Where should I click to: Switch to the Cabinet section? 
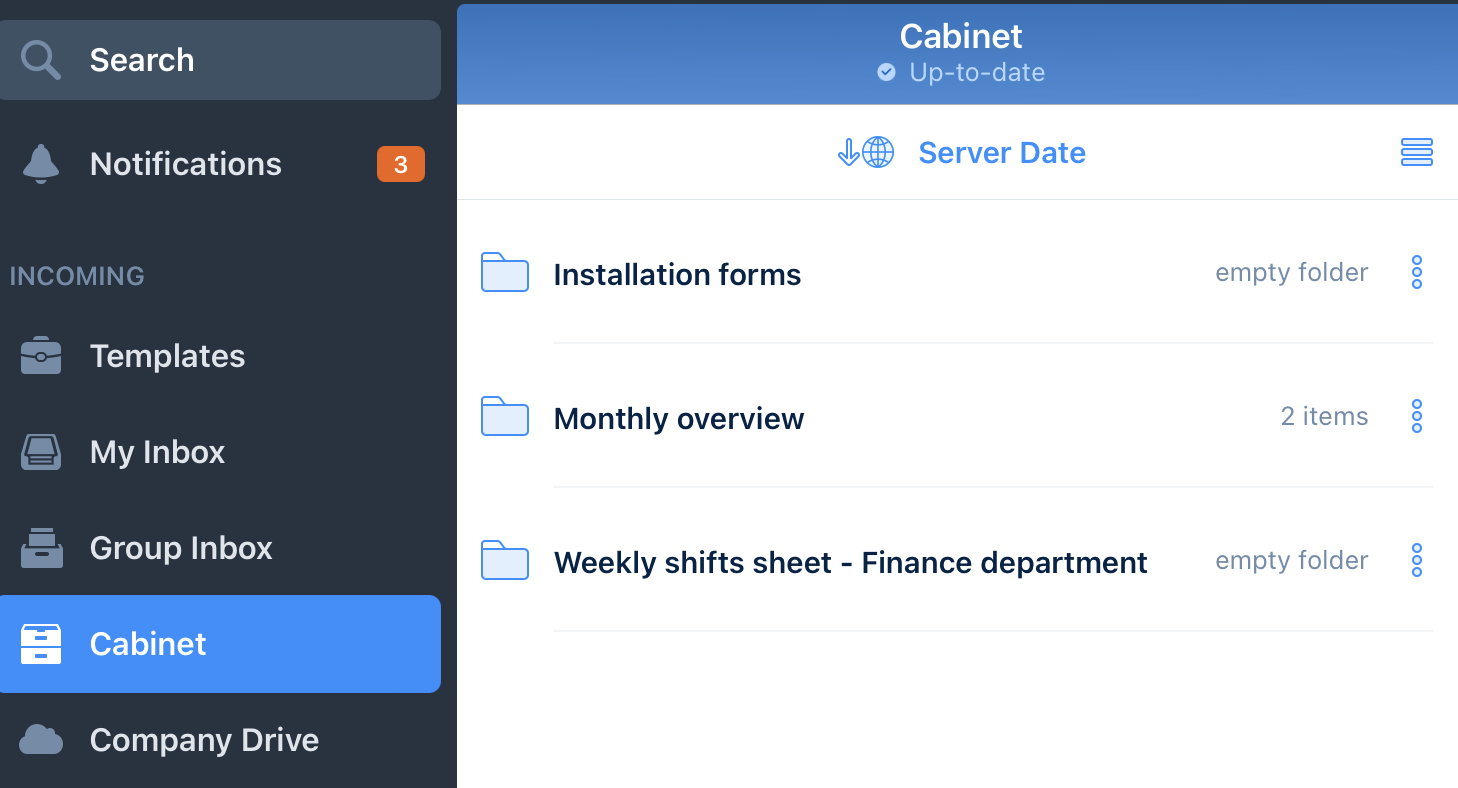(147, 643)
